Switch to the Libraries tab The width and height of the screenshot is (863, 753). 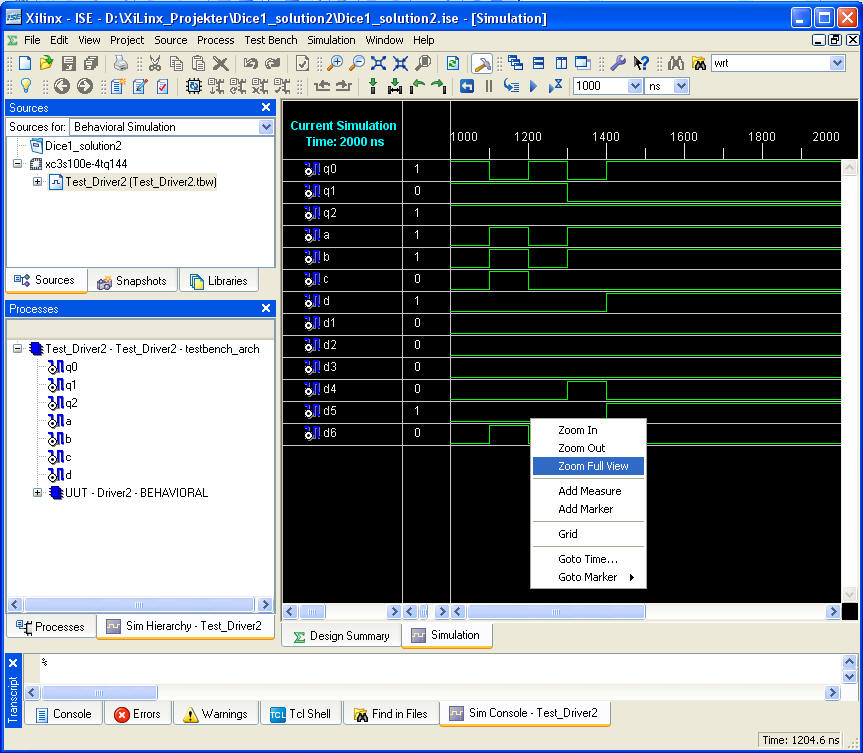pyautogui.click(x=219, y=281)
